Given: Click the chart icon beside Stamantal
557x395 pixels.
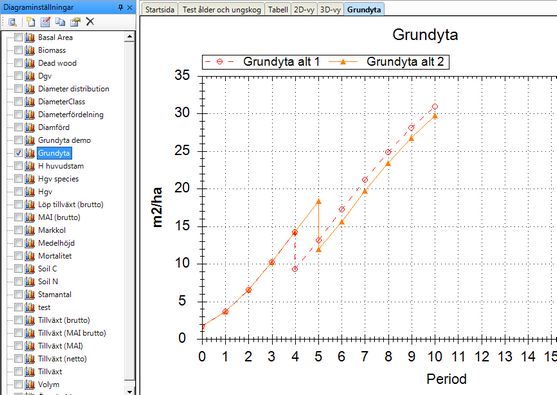Looking at the screenshot, I should pos(30,294).
